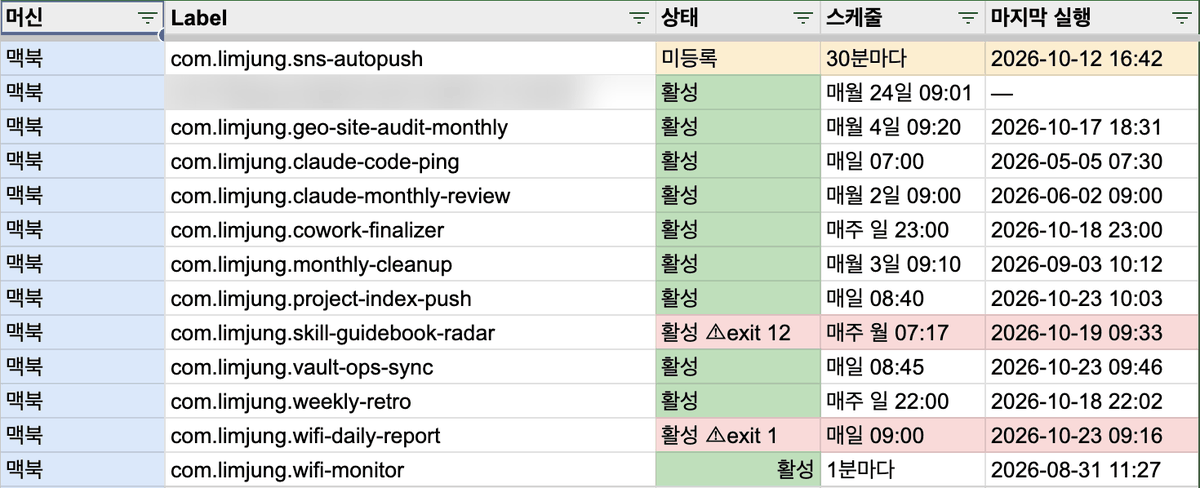Open the filter icon in Label header
Screen dimensions: 1200x488
click(x=638, y=18)
